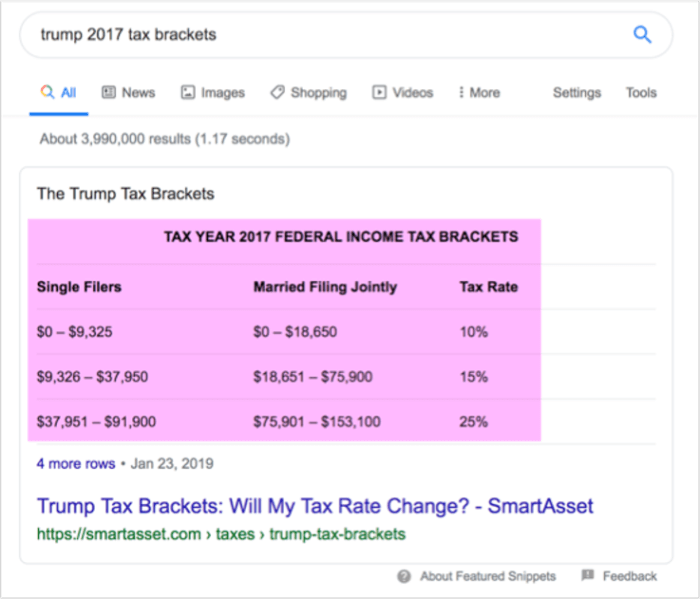Open the More menu with three dots

[478, 92]
